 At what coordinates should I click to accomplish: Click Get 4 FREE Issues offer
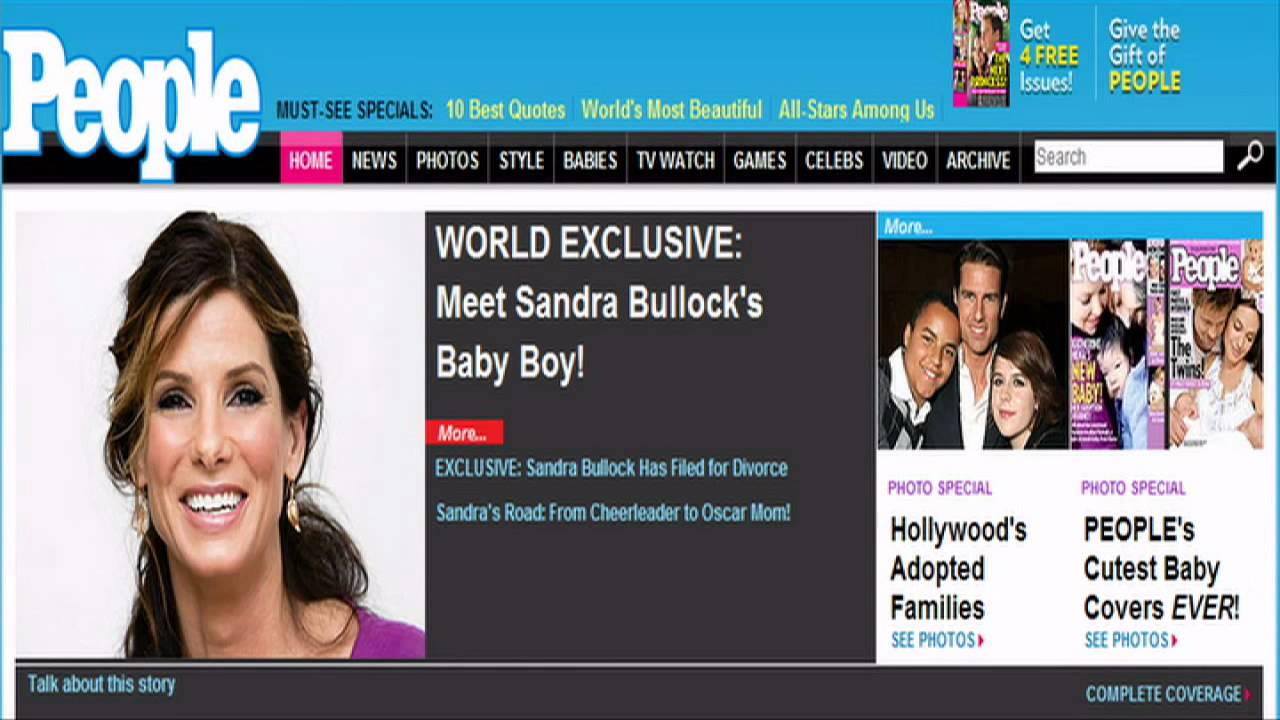tap(1048, 55)
